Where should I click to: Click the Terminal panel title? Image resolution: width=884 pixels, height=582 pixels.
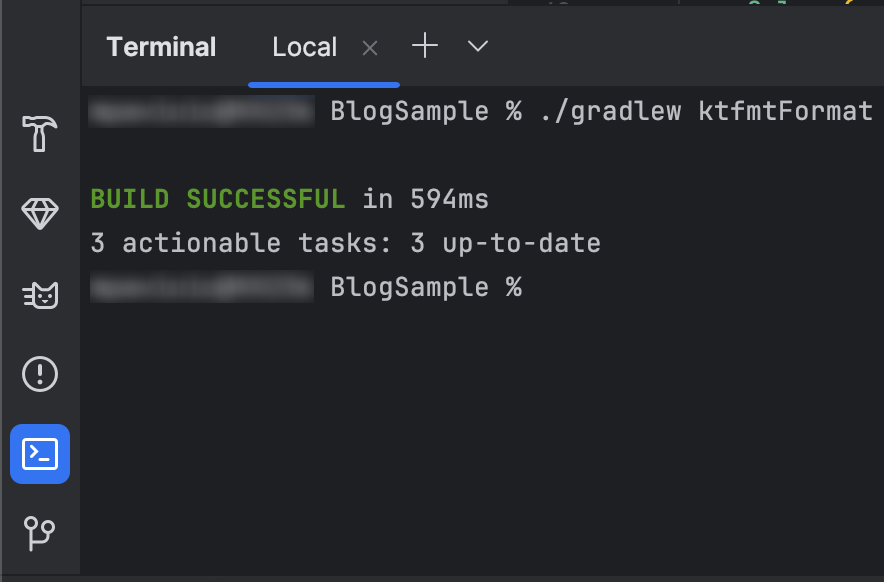tap(161, 46)
